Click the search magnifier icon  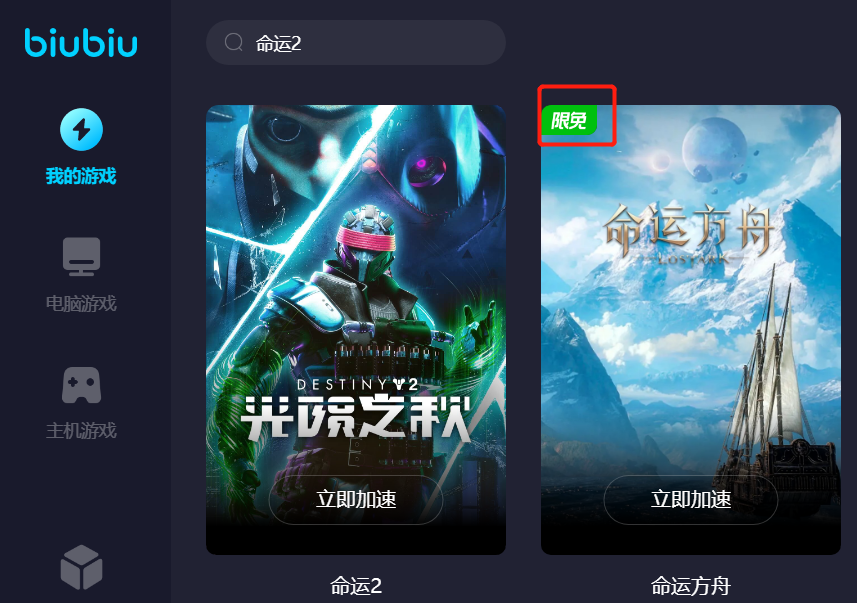click(x=234, y=42)
